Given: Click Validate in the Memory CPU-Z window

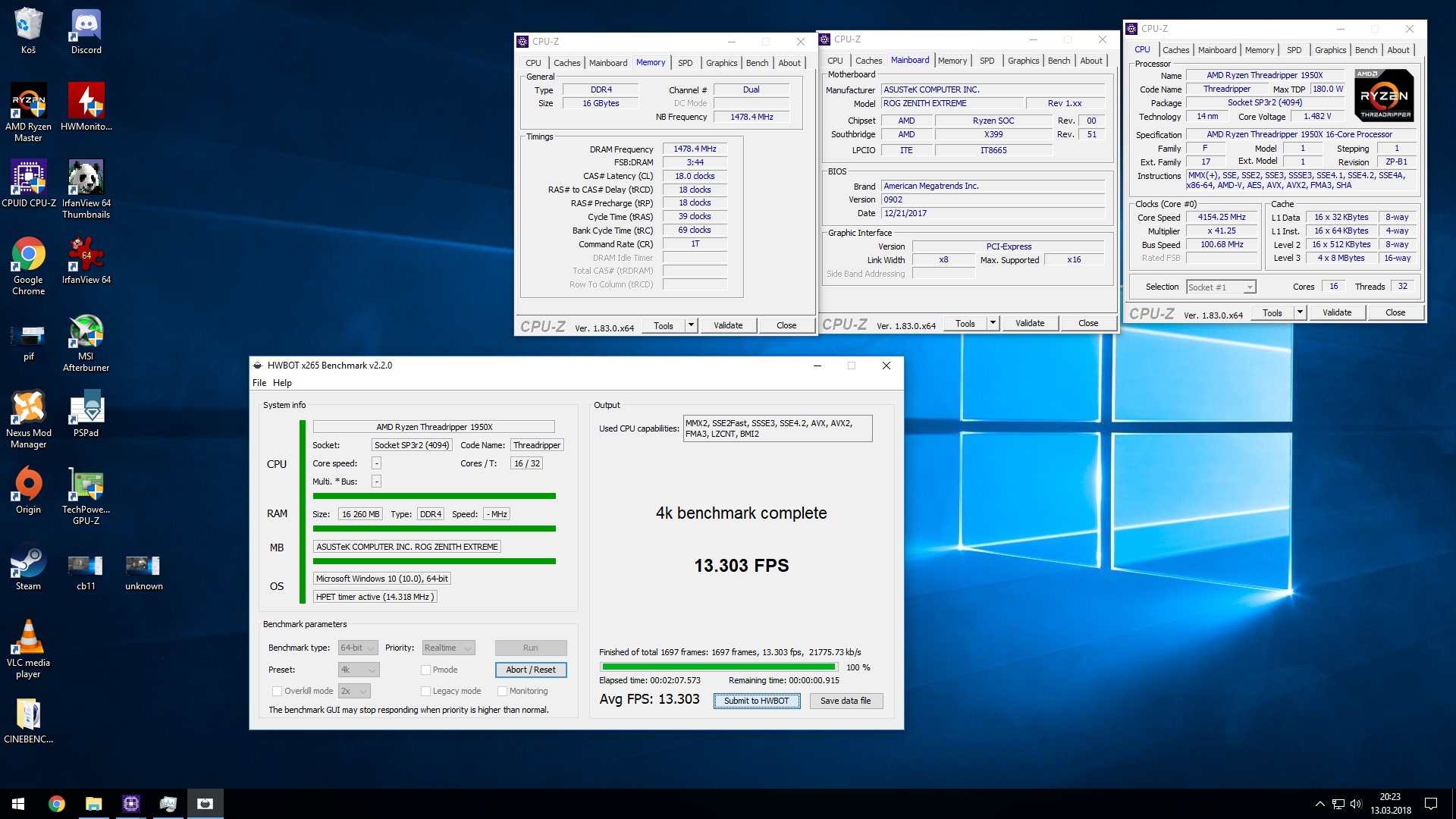Looking at the screenshot, I should [728, 325].
